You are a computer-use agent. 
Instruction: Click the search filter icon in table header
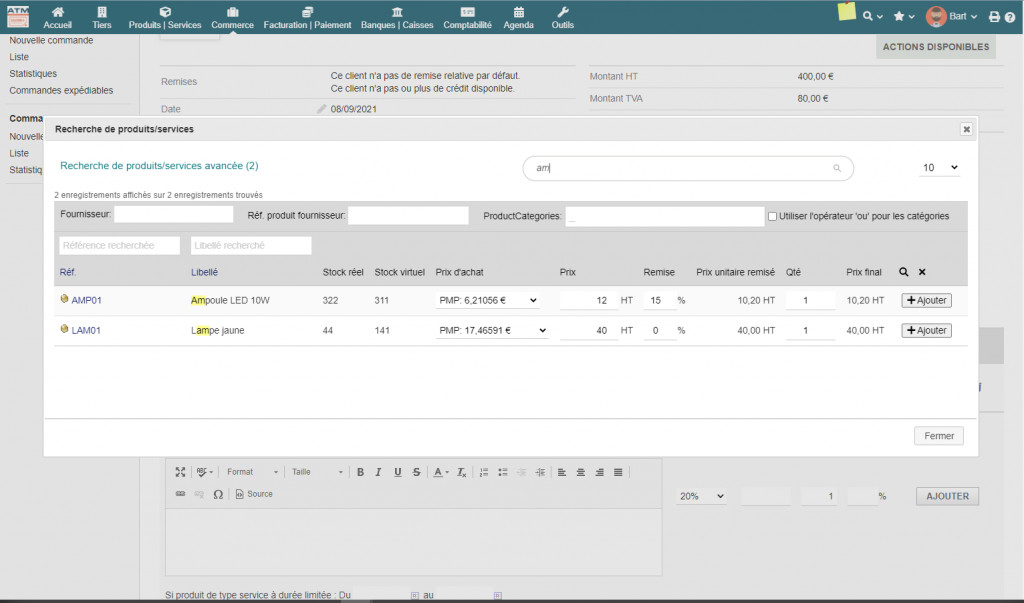click(x=904, y=272)
